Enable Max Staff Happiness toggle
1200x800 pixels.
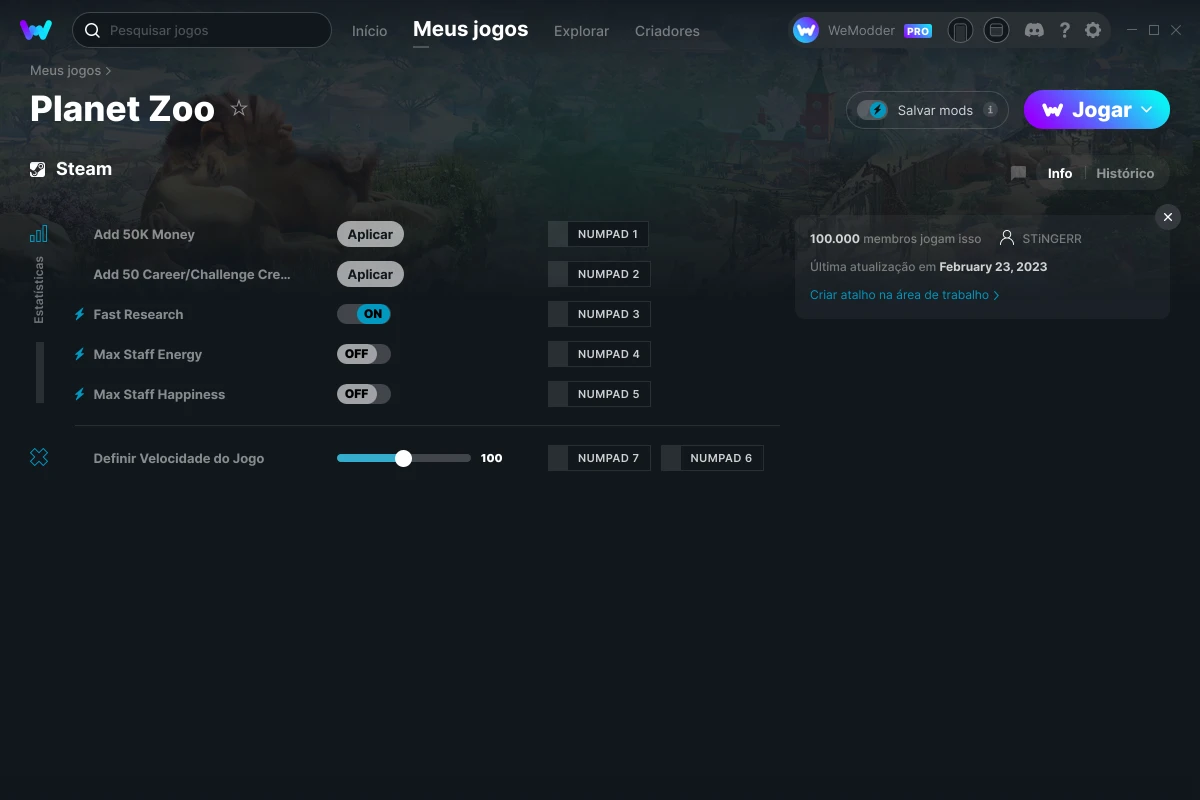(x=364, y=394)
